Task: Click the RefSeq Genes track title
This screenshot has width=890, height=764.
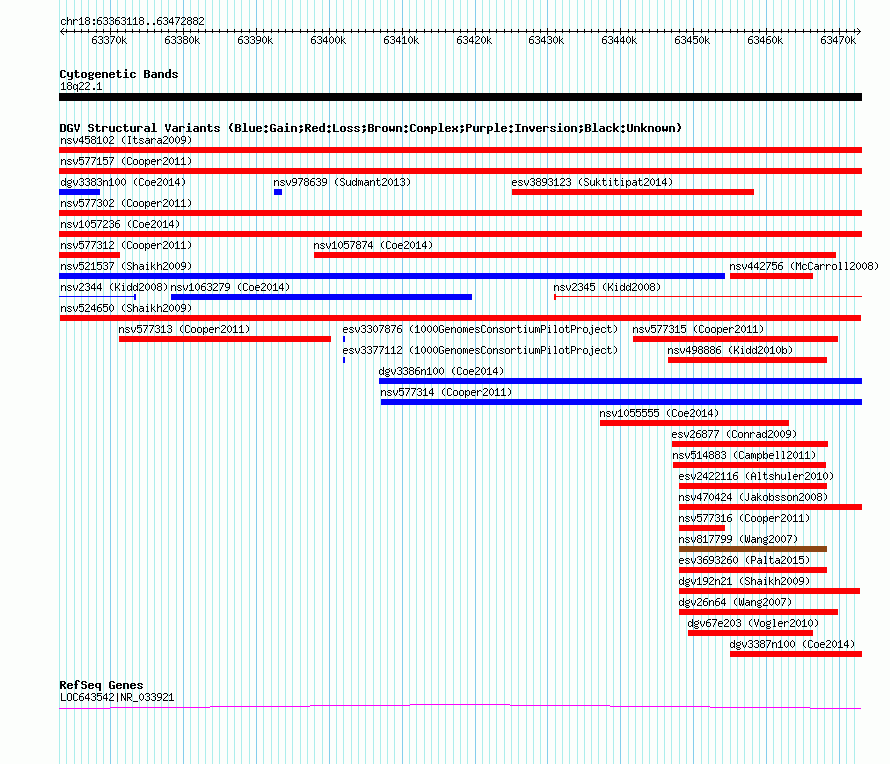Action: click(101, 685)
